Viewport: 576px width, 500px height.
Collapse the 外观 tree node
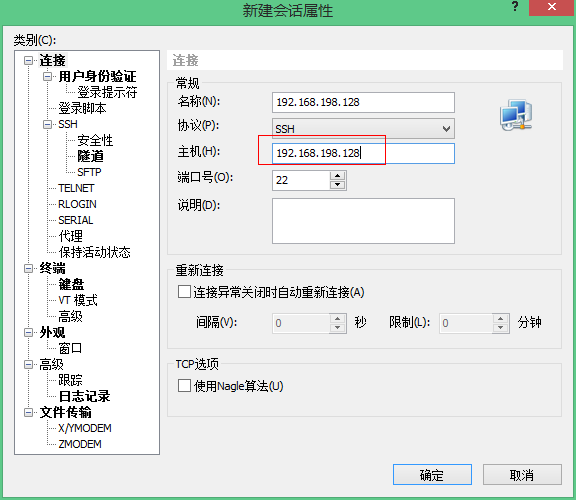point(28,332)
